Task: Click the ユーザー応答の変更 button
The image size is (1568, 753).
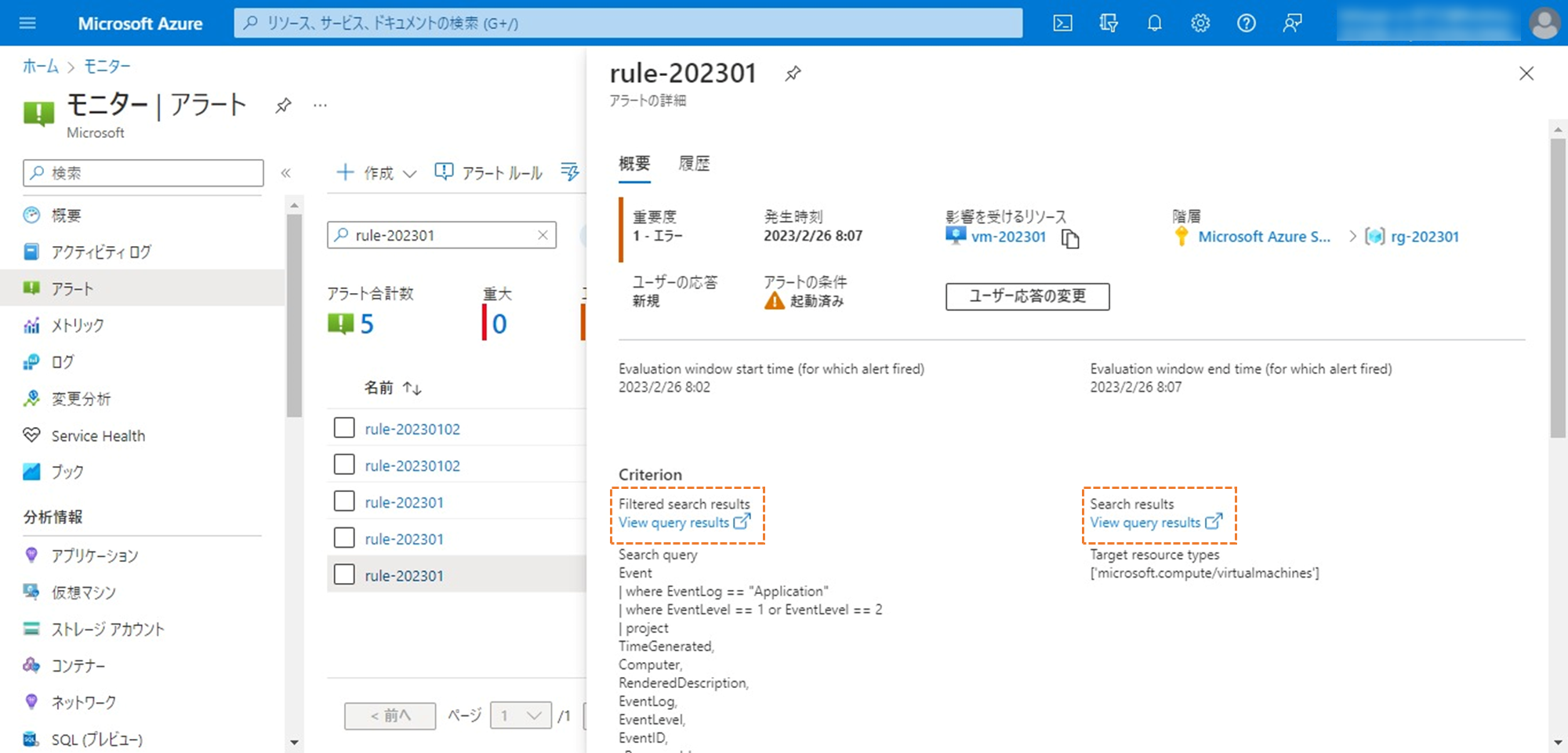Action: pos(1028,296)
